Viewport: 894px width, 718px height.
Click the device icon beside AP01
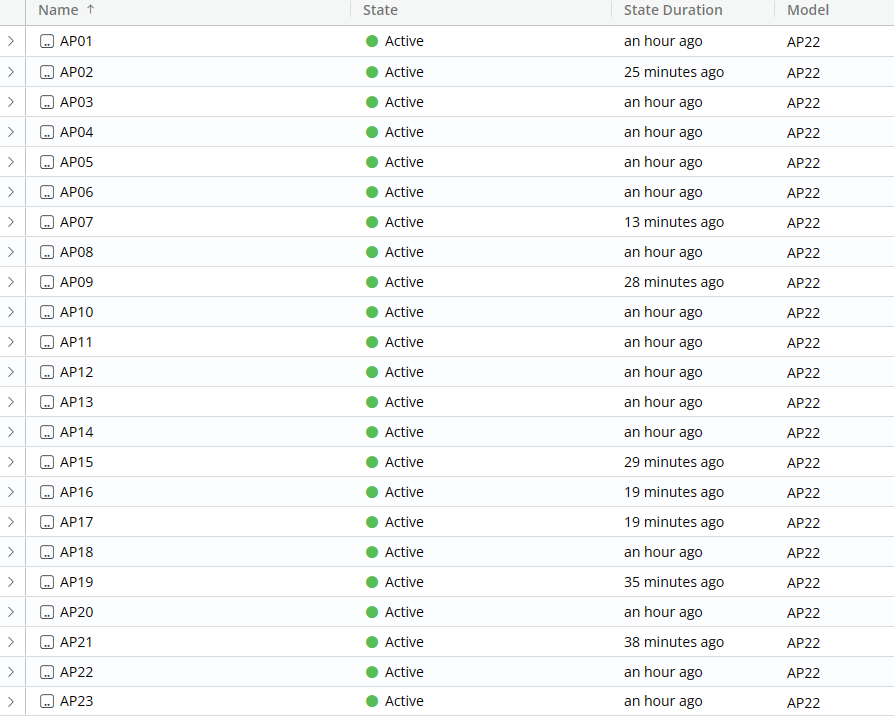[x=47, y=41]
